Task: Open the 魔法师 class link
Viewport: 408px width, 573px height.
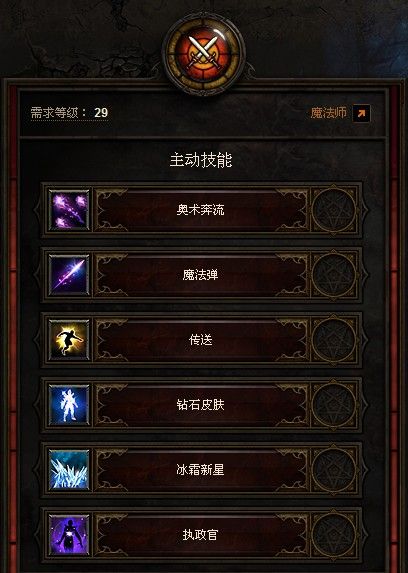Action: pos(328,113)
